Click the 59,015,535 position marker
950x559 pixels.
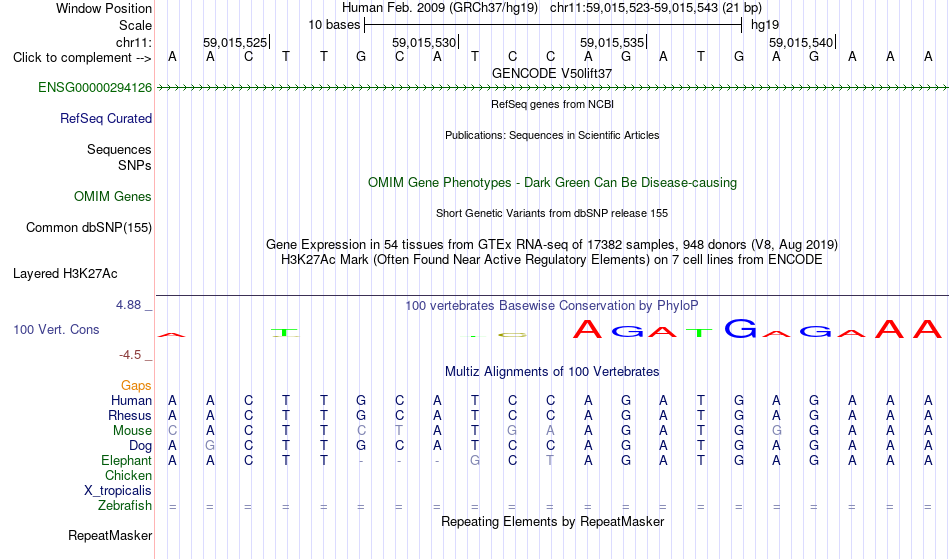(613, 42)
